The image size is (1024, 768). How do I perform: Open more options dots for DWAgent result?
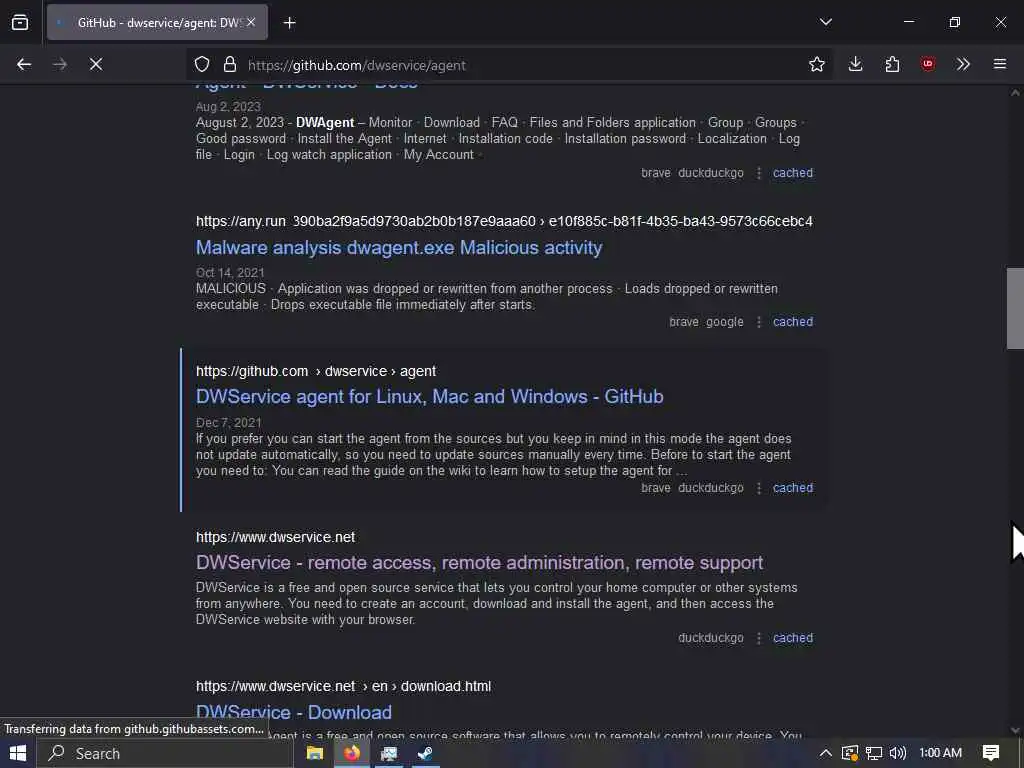coord(758,173)
